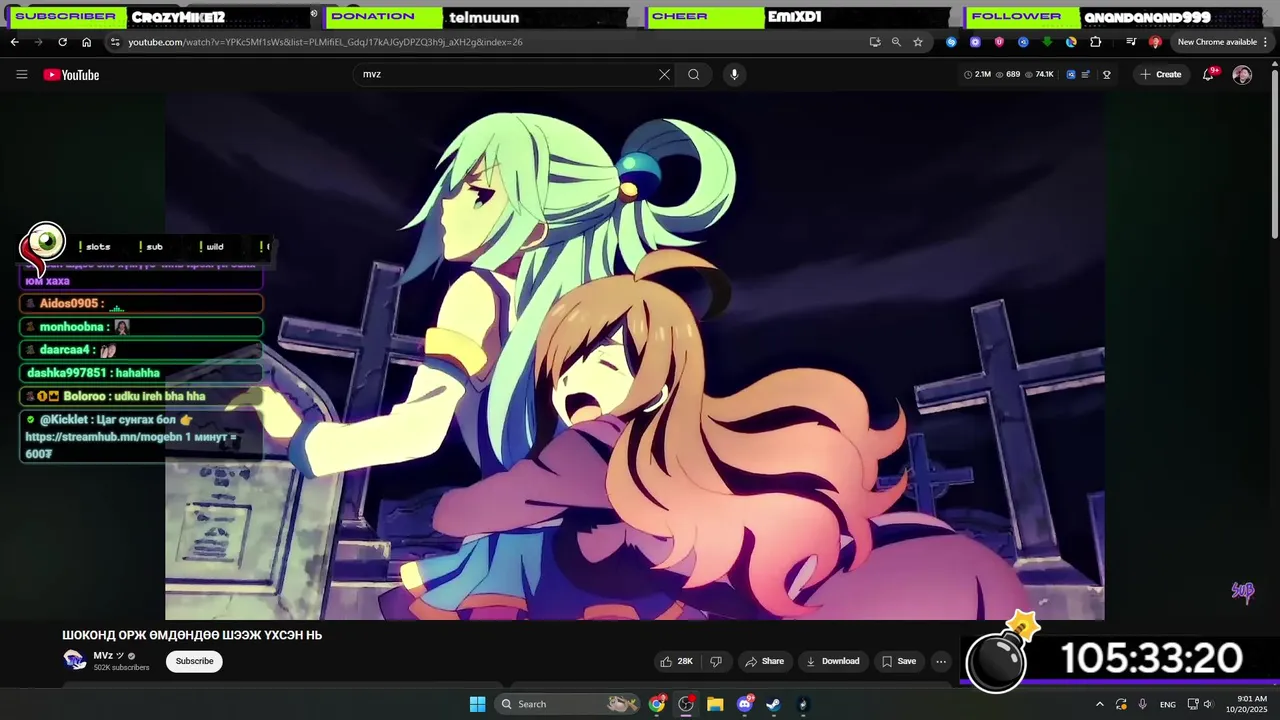Start voice search with microphone
This screenshot has width=1280, height=720.
(734, 74)
